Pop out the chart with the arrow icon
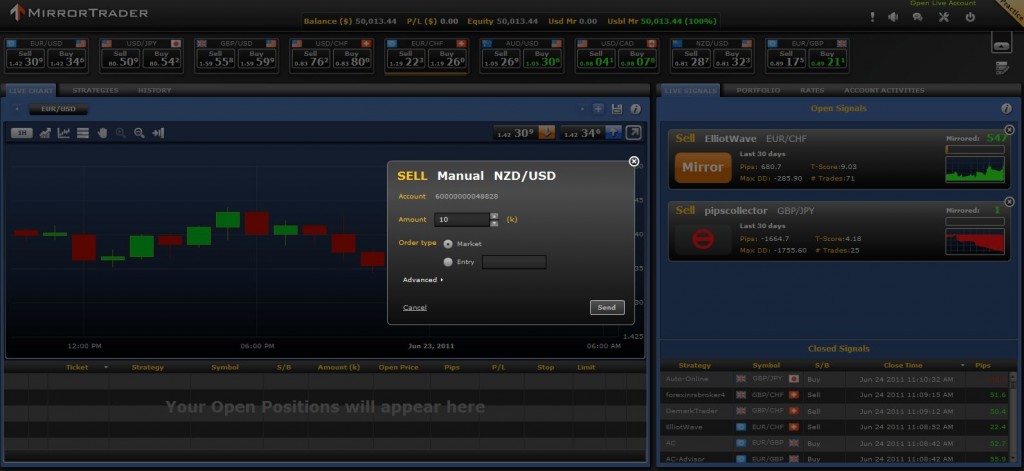 (x=634, y=132)
